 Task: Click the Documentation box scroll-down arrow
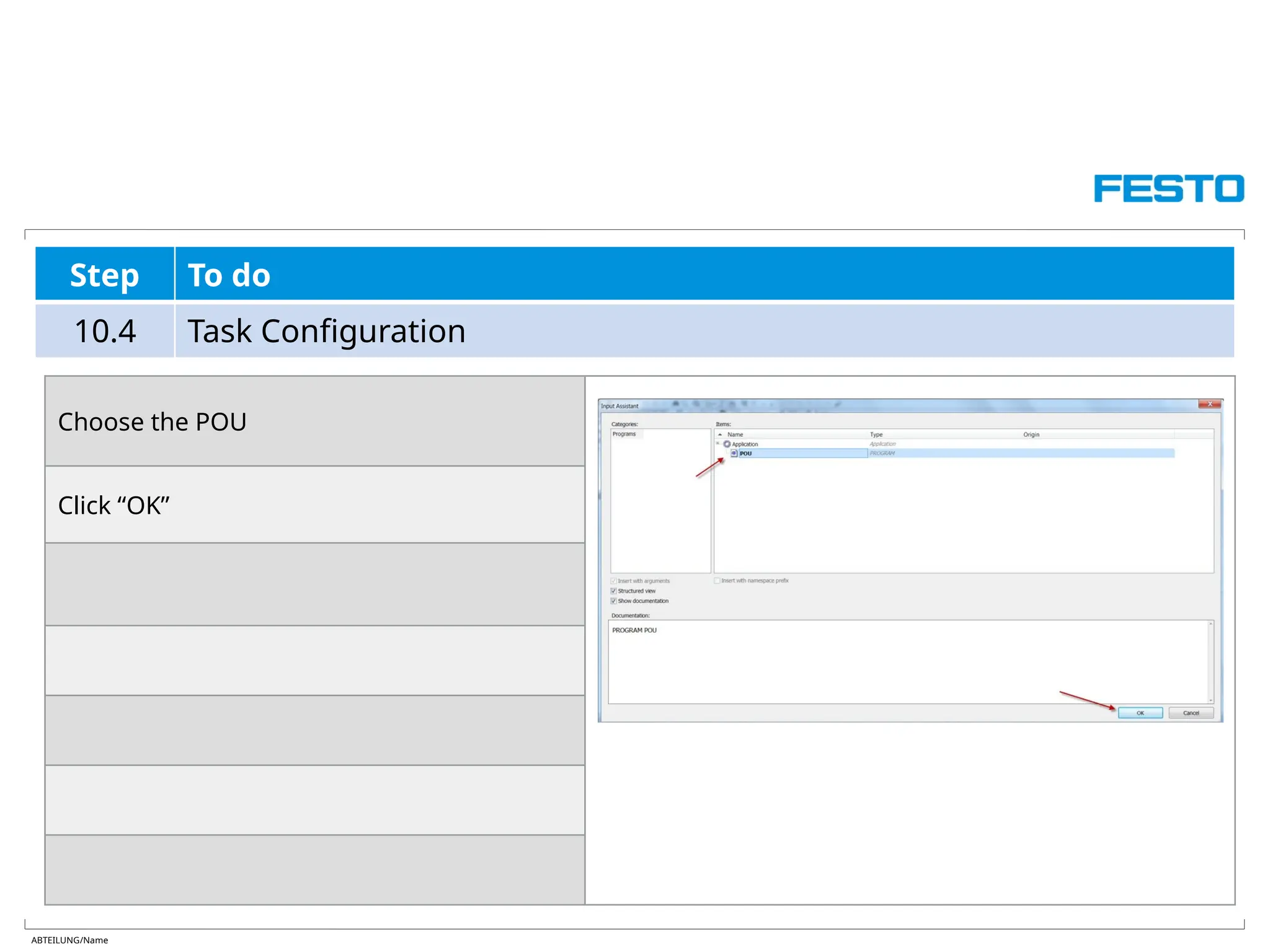pyautogui.click(x=1210, y=700)
